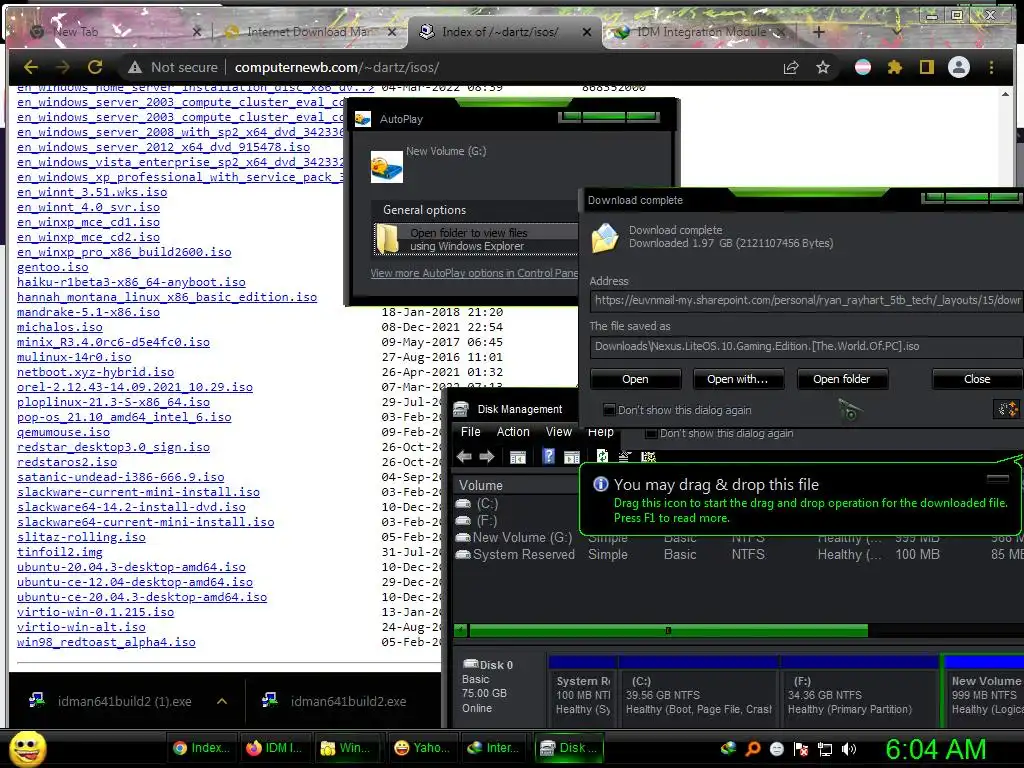The image size is (1024, 768).
Task: Click the Not secure warning icon
Action: coord(135,67)
